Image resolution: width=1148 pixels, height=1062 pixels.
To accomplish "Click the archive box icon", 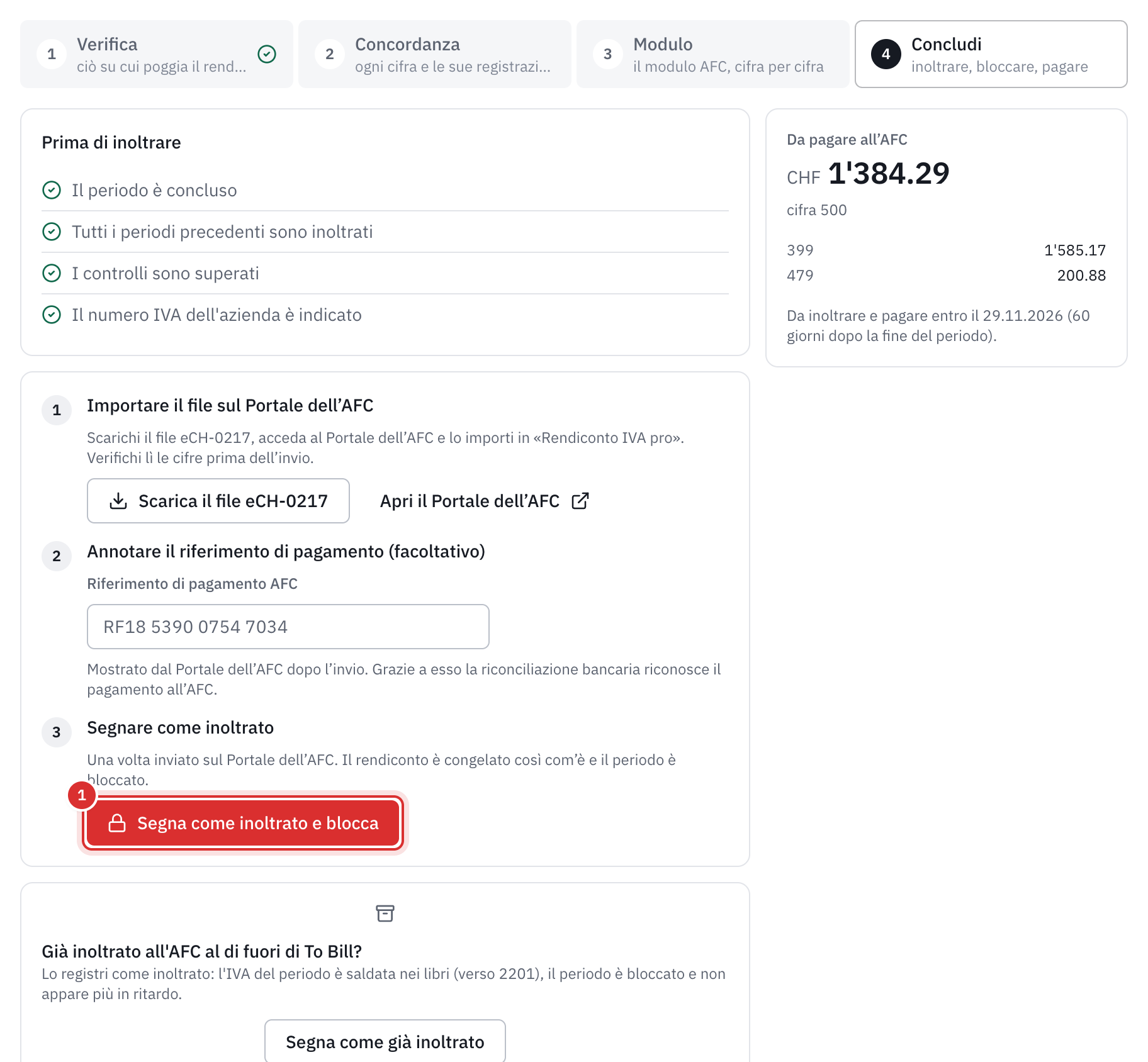I will tap(385, 914).
